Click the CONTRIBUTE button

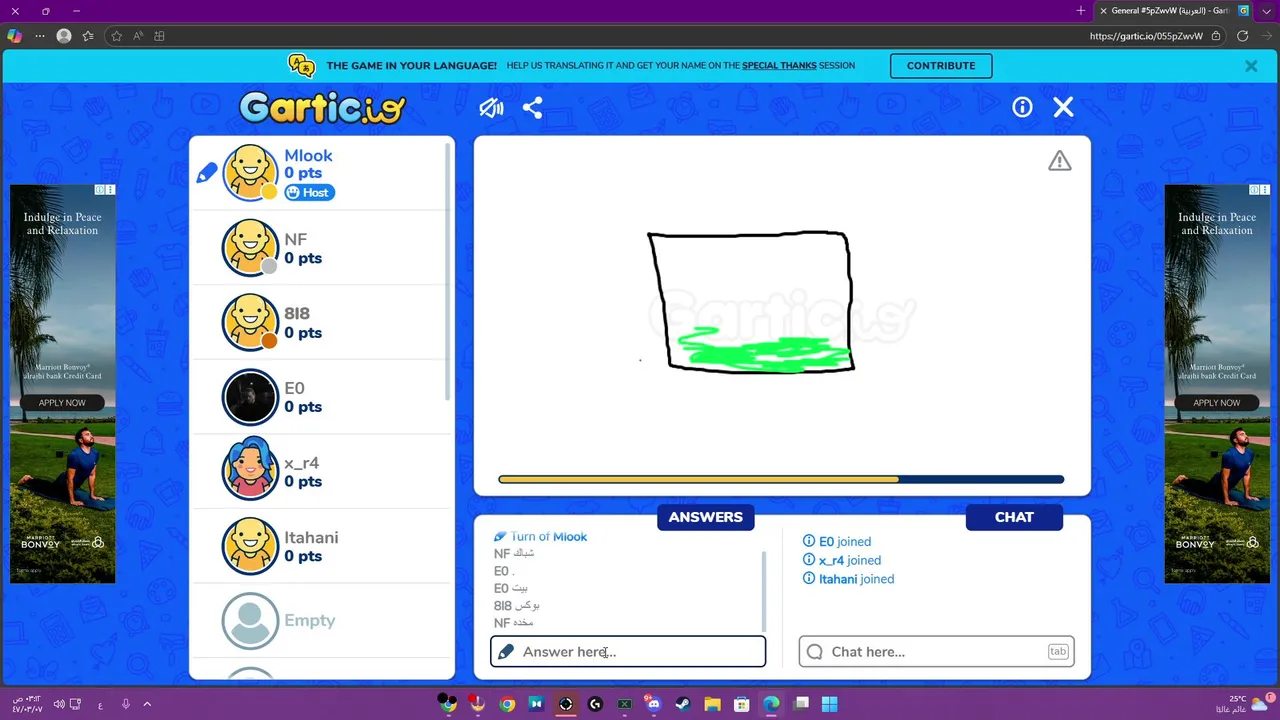click(941, 66)
